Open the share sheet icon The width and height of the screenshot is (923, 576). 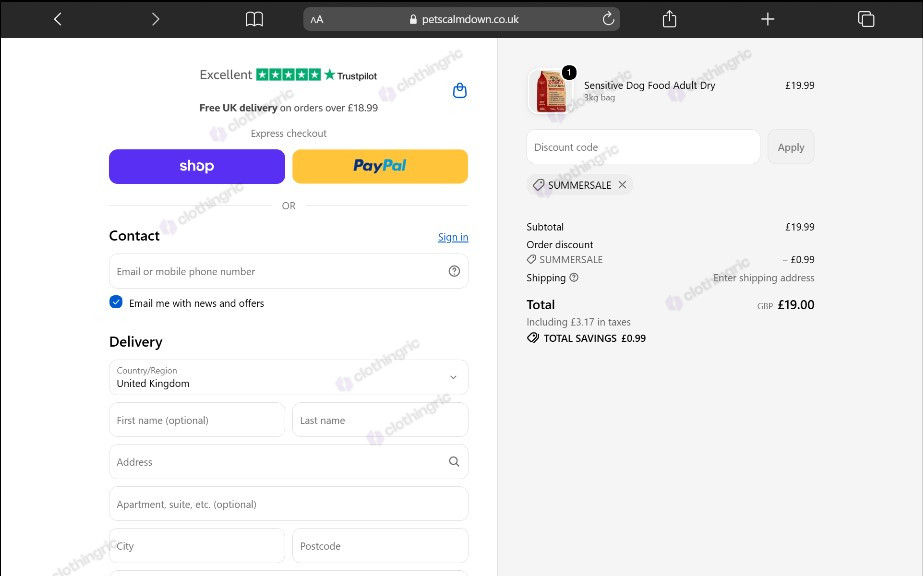(669, 19)
